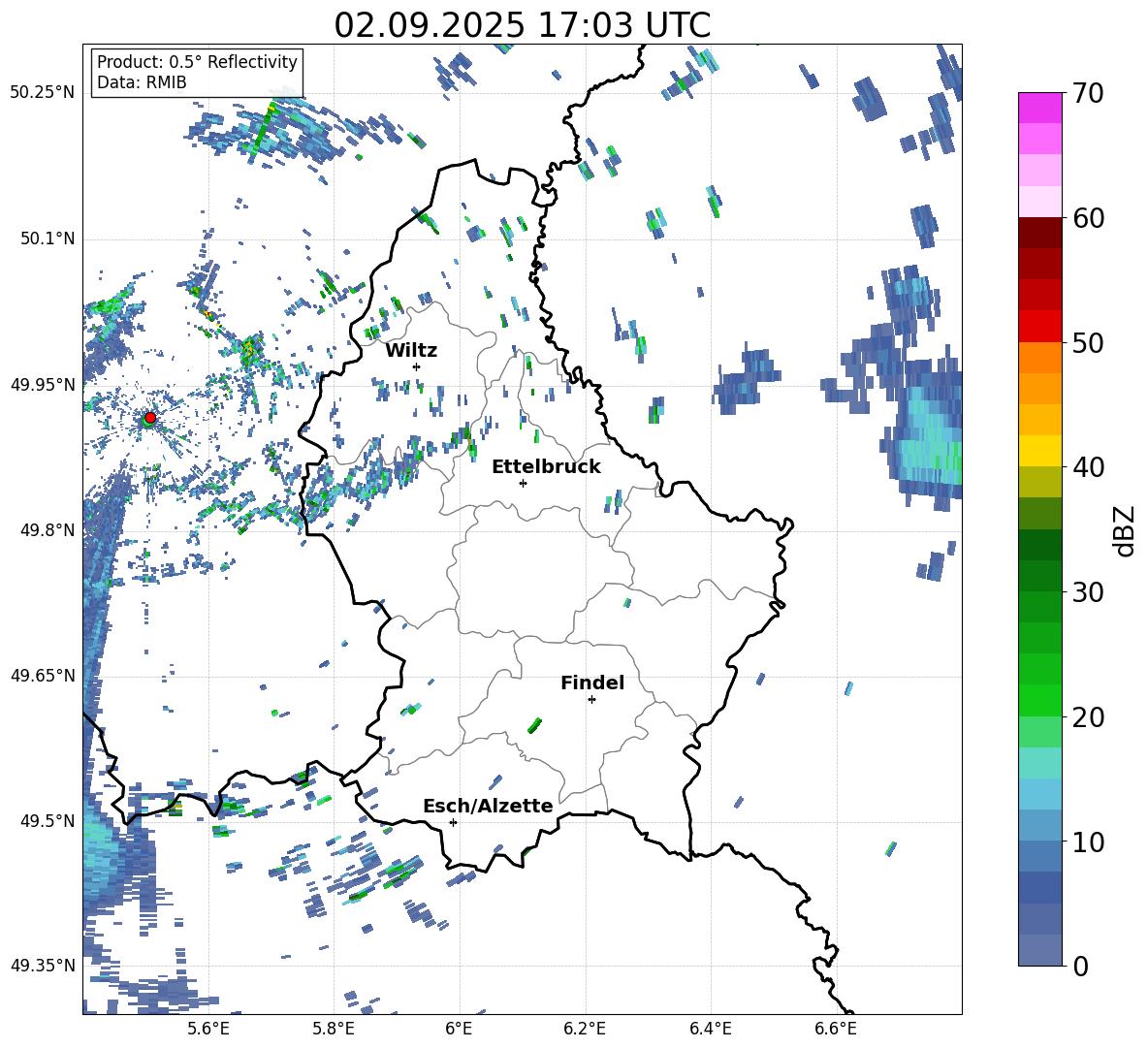Click the 6.6°E longitude label
This screenshot has height=1048, width=1148.
click(836, 1029)
